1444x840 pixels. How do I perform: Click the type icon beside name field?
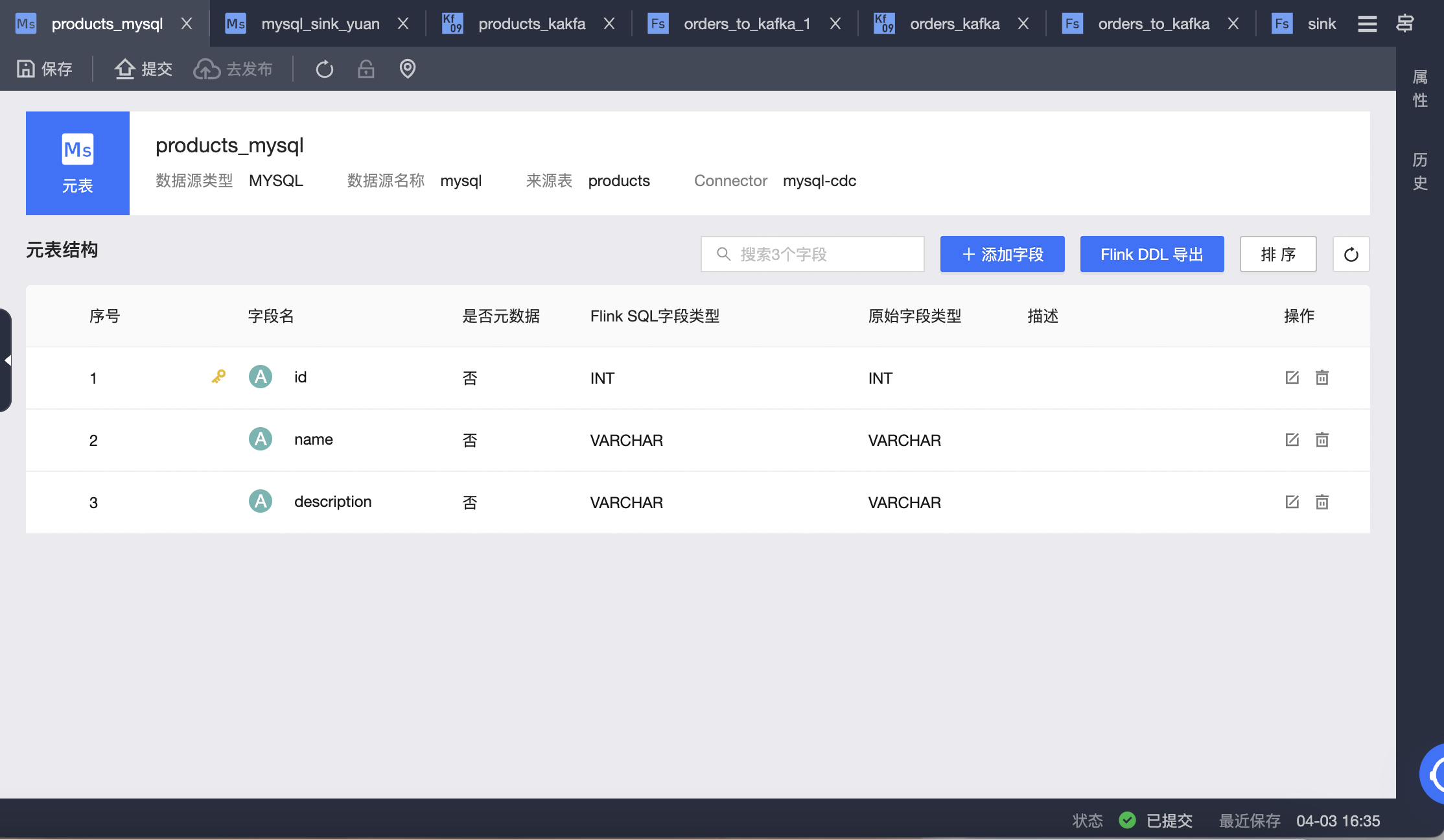coord(261,439)
